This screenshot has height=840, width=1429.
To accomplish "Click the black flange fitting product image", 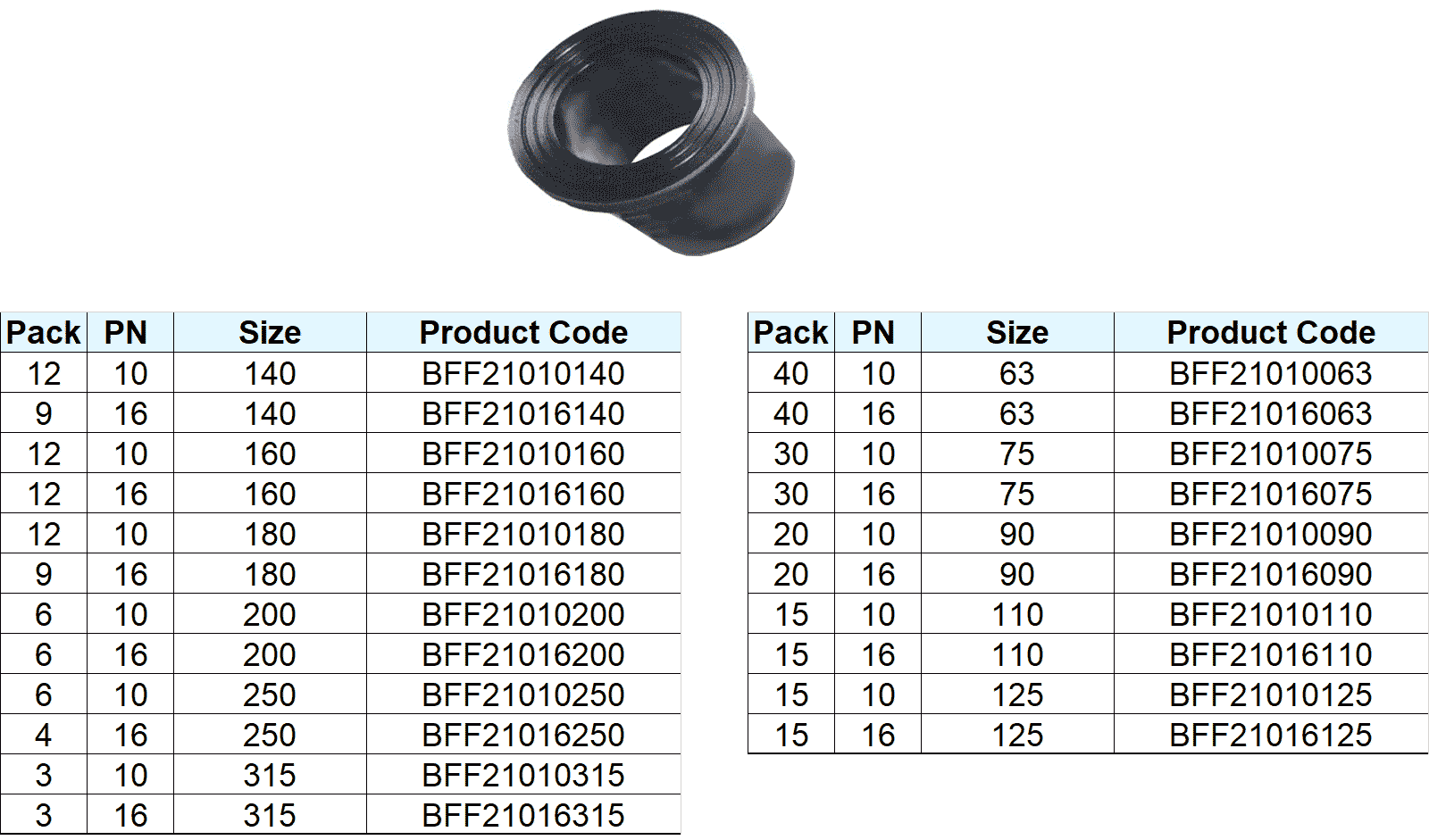I will point(649,134).
